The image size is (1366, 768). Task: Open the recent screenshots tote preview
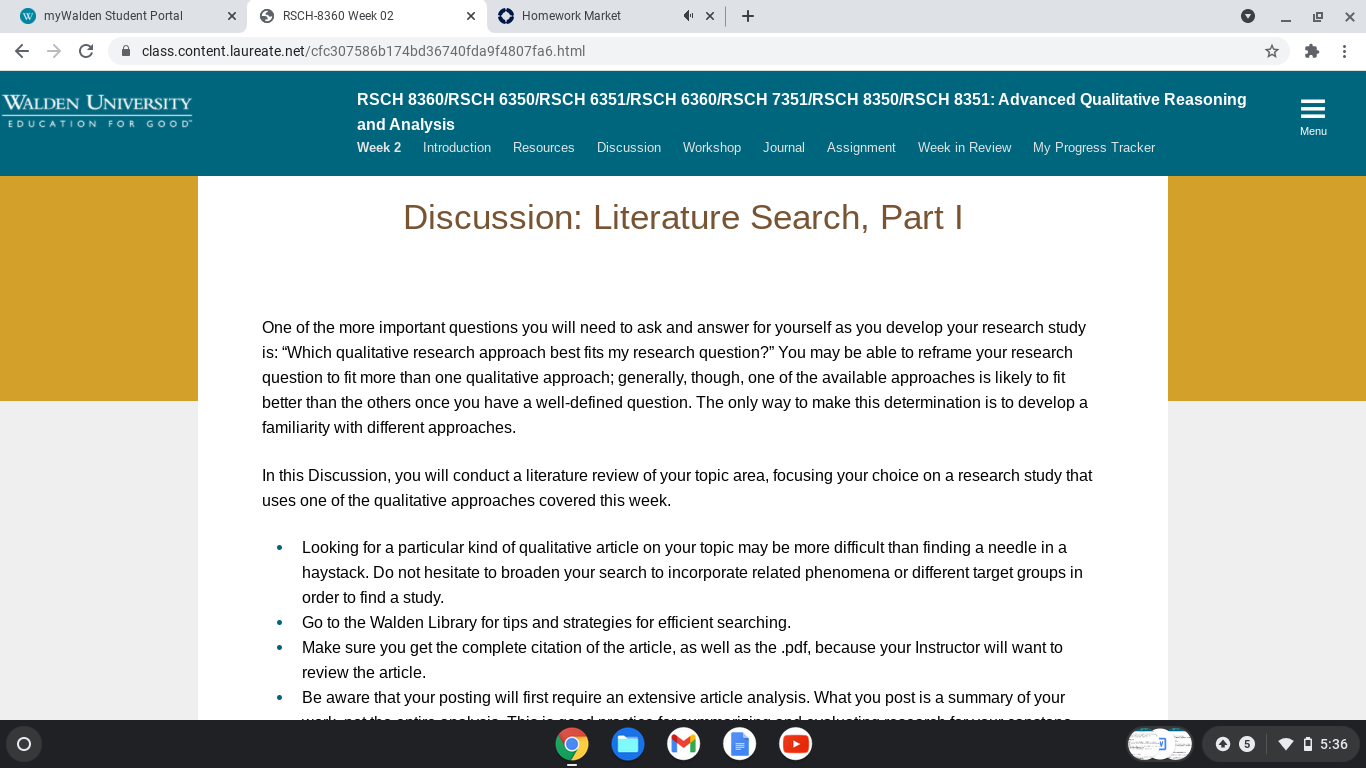click(1160, 744)
